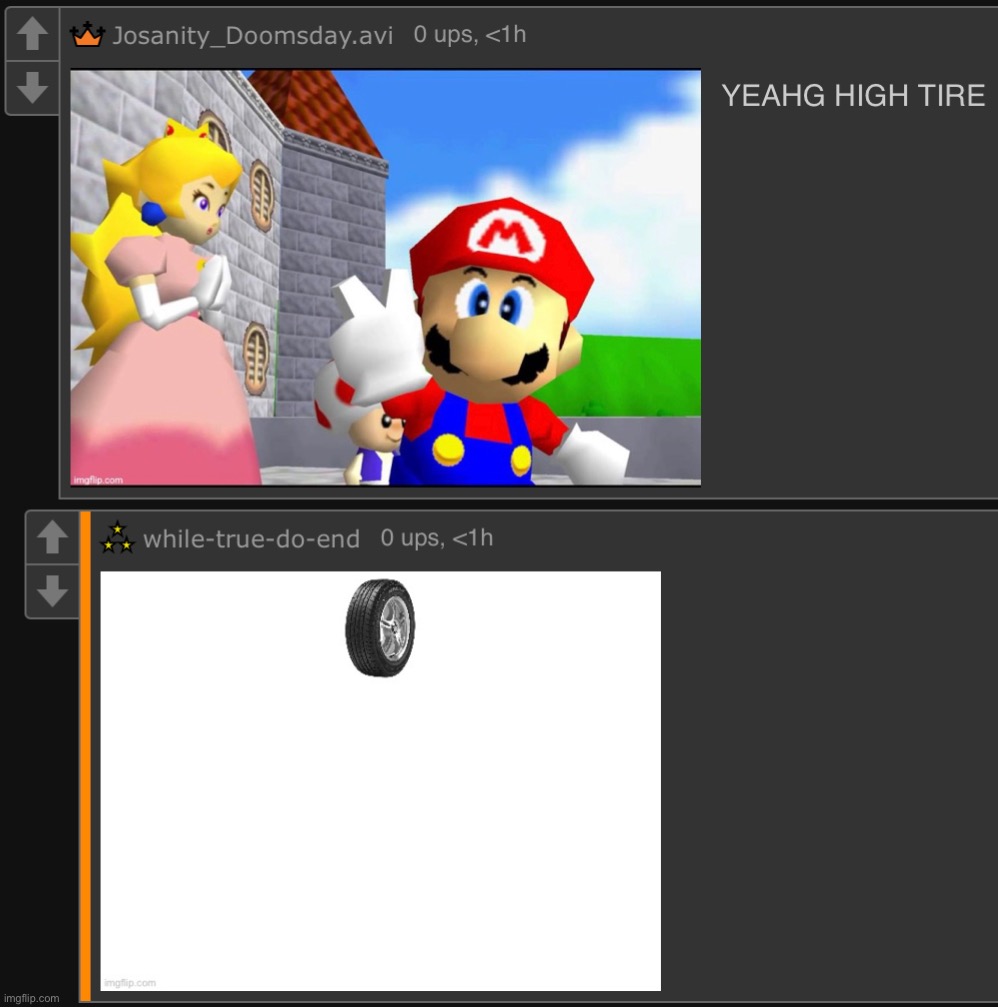Image resolution: width=998 pixels, height=1007 pixels.
Task: Open the Mario and Peach comment image
Action: (x=385, y=277)
